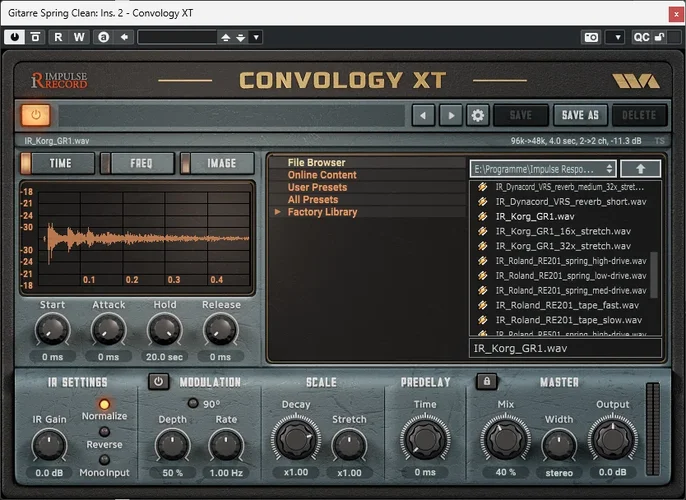Go to next preset arrow

coord(451,116)
